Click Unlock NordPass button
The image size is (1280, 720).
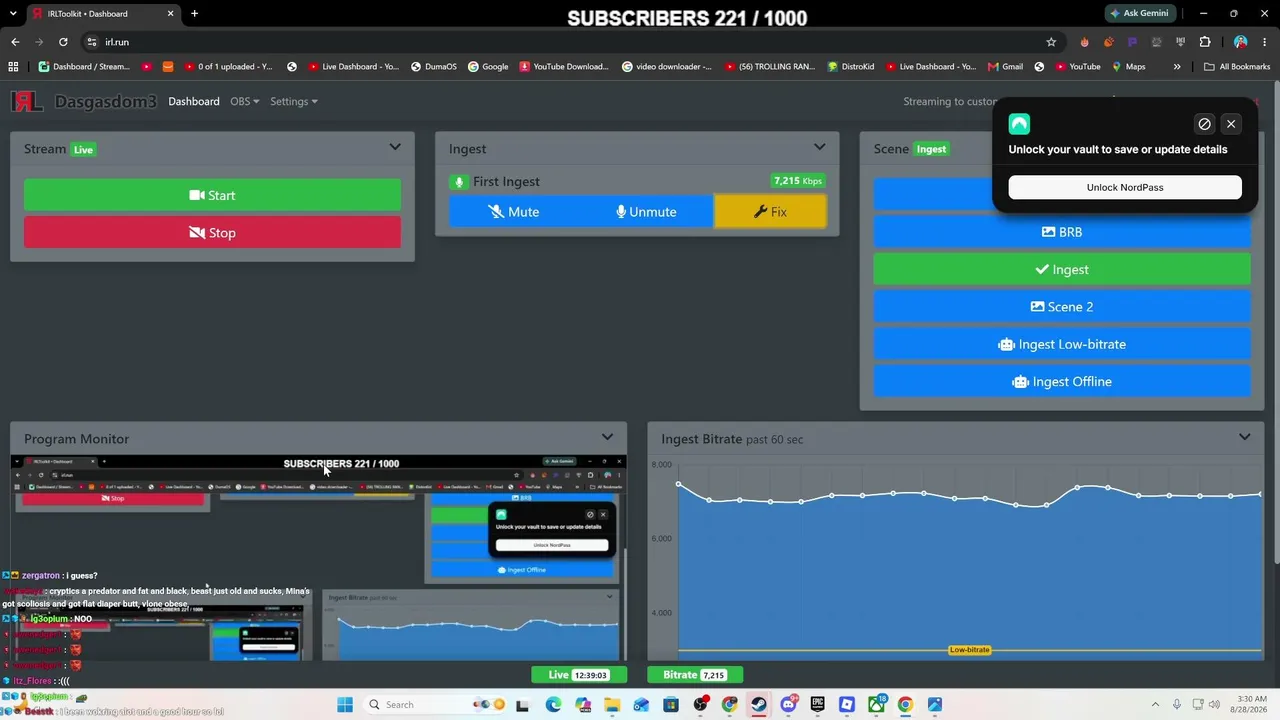[x=1125, y=187]
